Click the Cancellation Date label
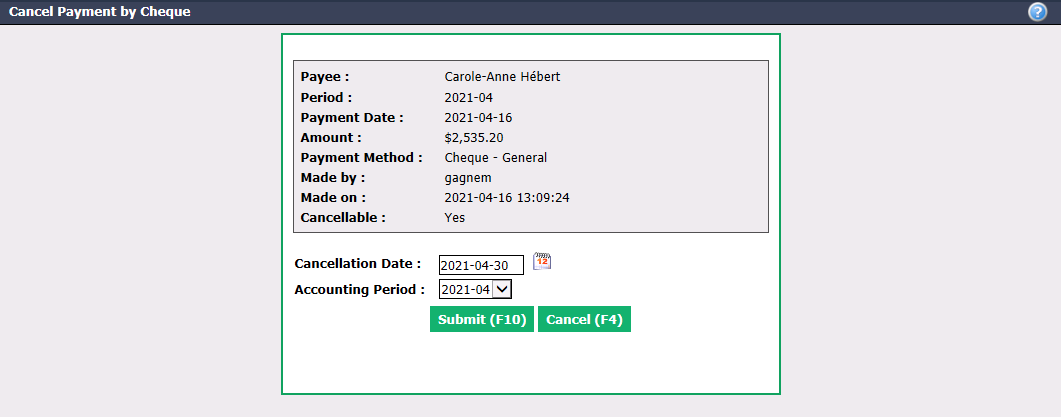The height and width of the screenshot is (417, 1061). (358, 263)
